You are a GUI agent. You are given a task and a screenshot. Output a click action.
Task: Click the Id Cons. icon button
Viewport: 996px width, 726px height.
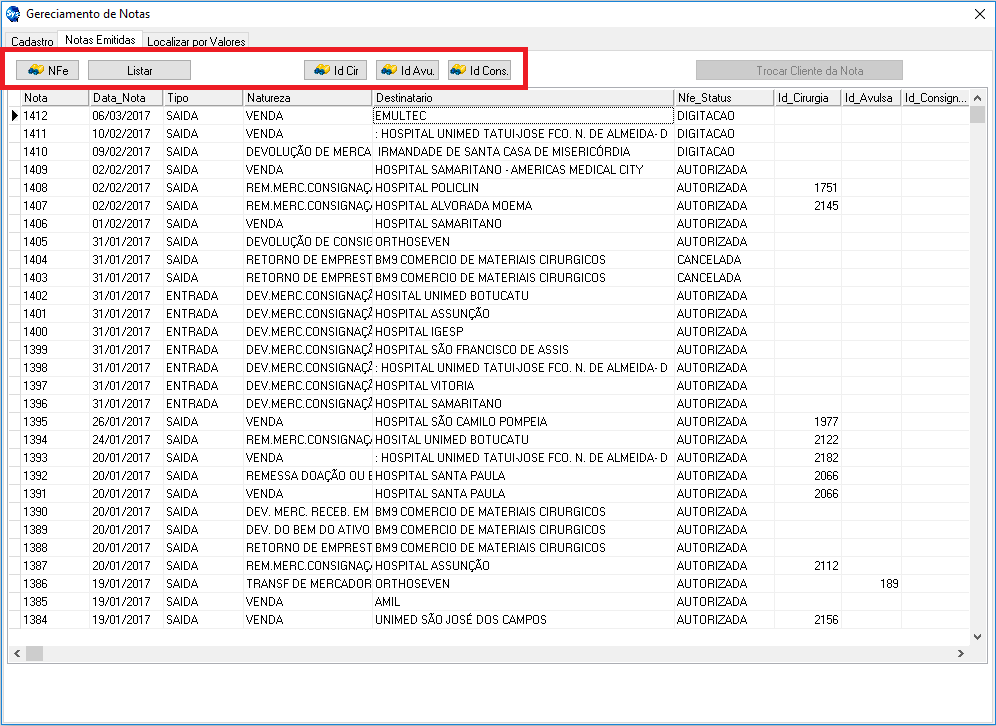pyautogui.click(x=480, y=70)
